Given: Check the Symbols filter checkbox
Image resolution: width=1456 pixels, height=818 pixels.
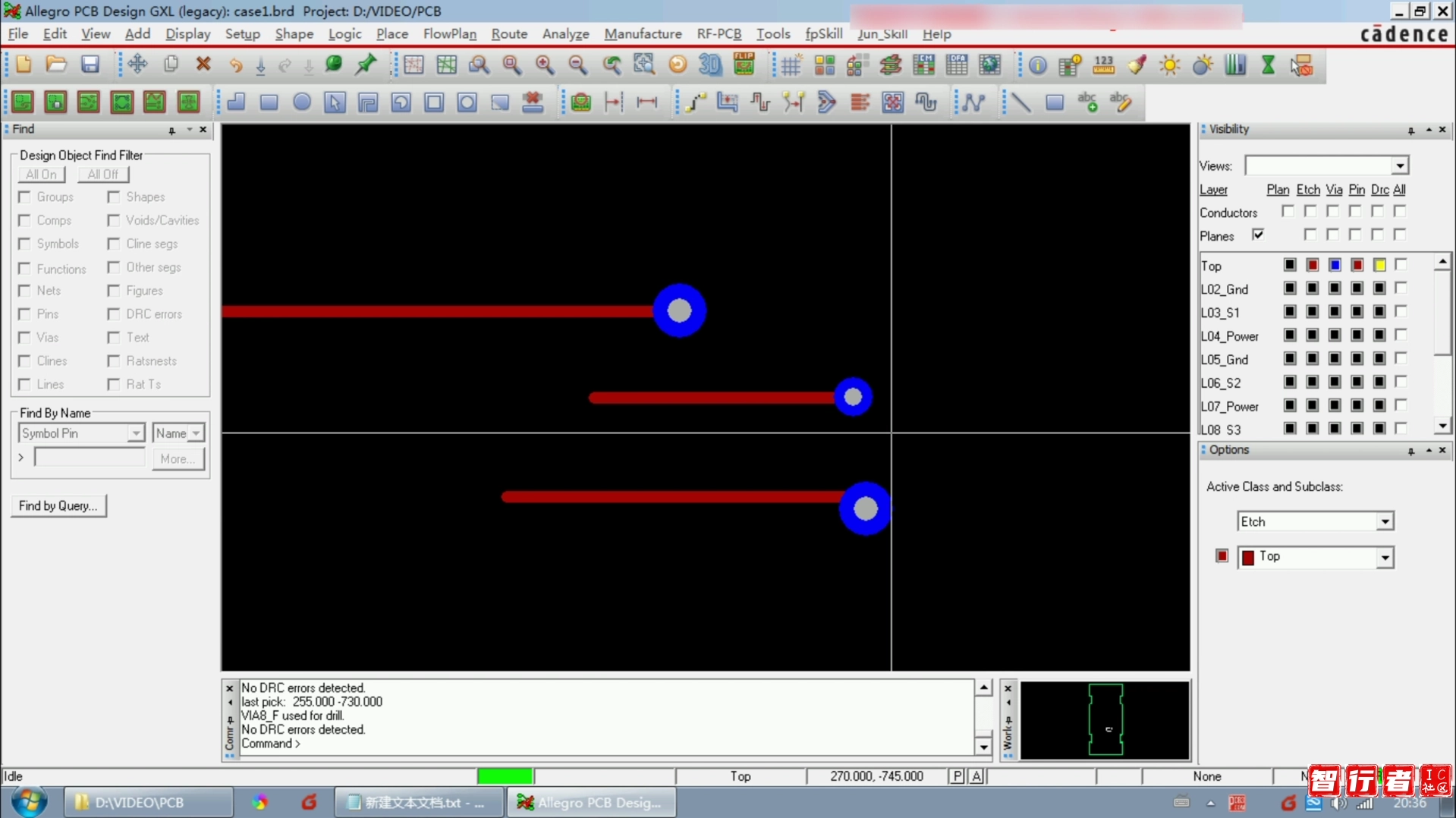Looking at the screenshot, I should [25, 244].
